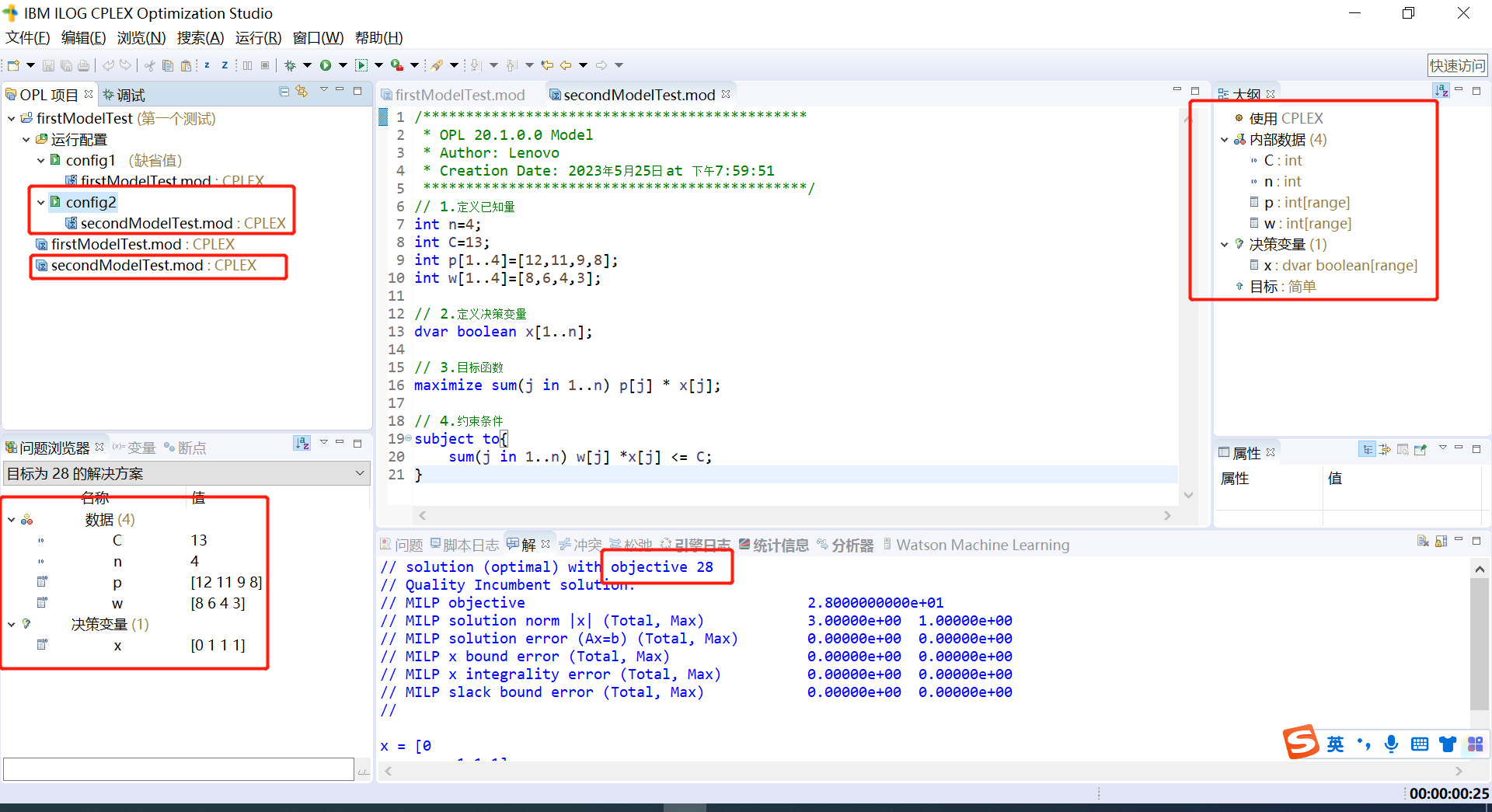Toggle English input mode on IME bar
Viewport: 1492px width, 812px height.
[1335, 744]
